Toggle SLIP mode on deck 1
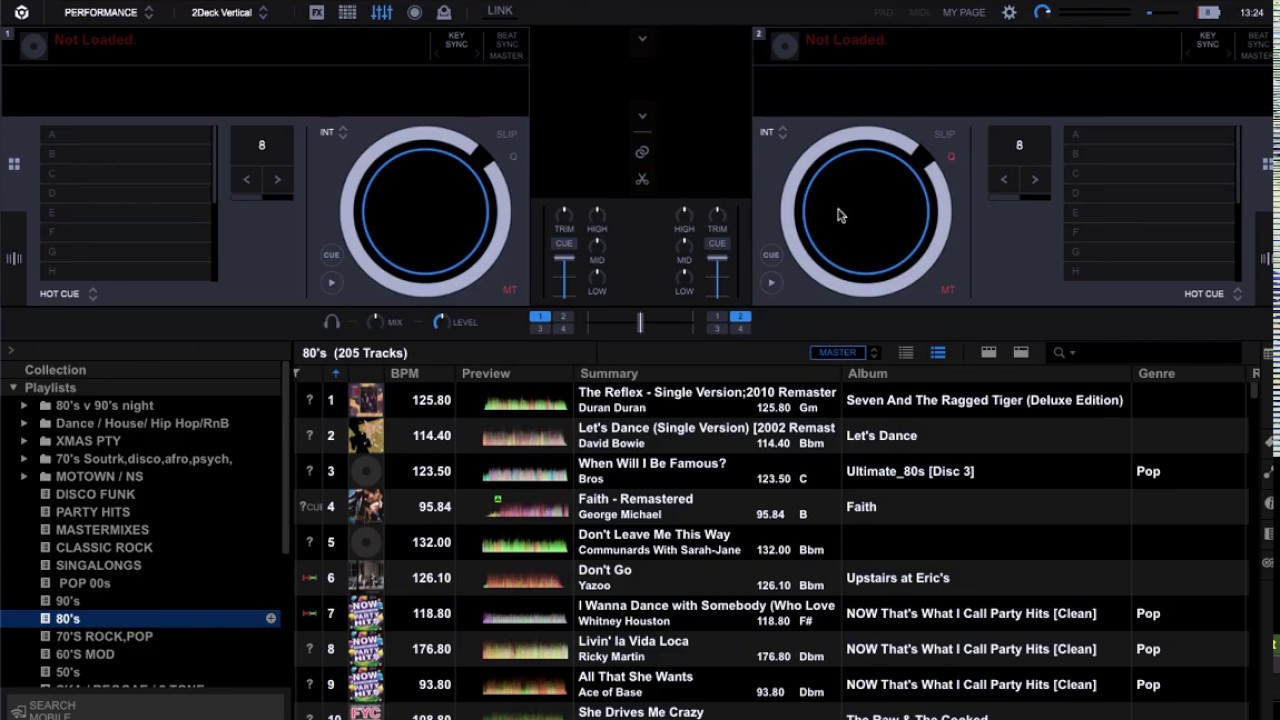Screen dimensions: 1280x720 pos(506,134)
